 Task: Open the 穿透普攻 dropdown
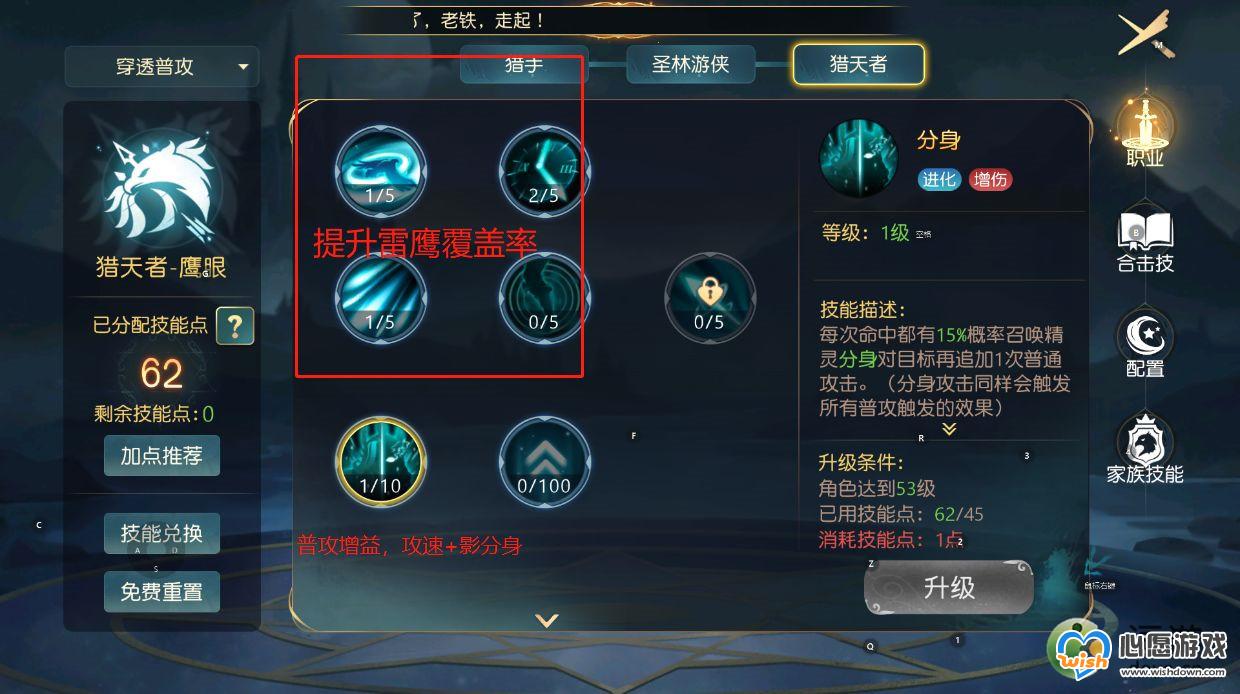[162, 67]
